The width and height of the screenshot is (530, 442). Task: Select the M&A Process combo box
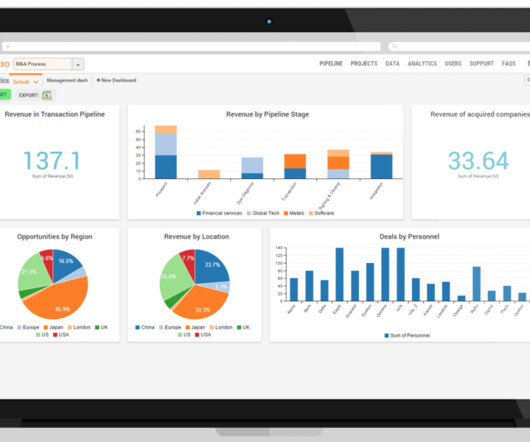49,64
